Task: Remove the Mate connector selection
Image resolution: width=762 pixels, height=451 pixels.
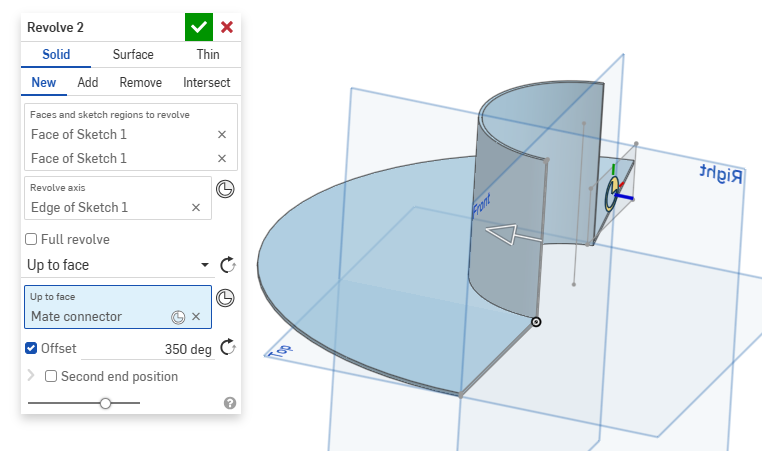Action: 196,317
